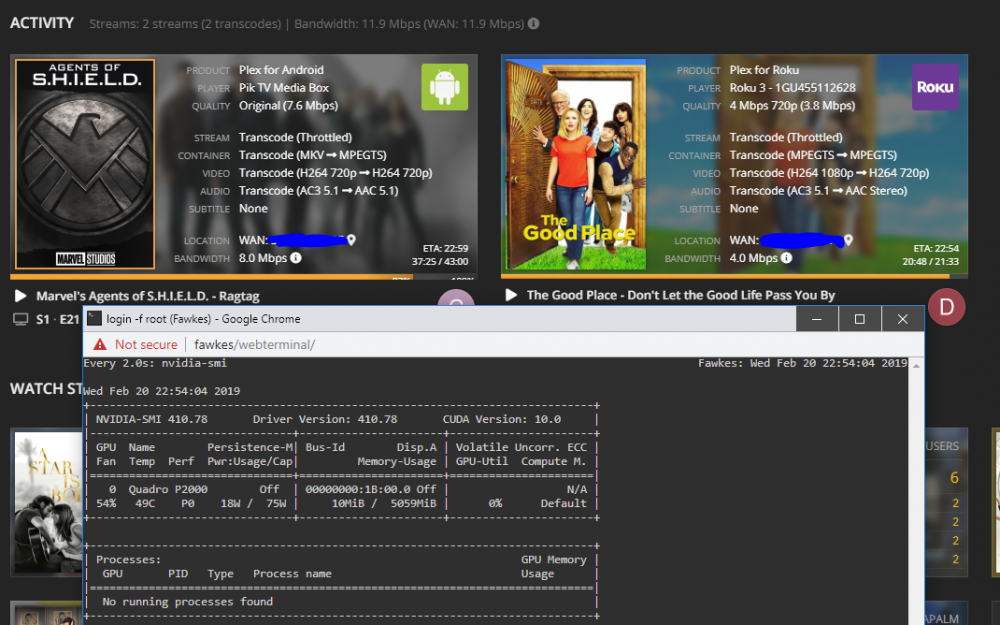Click the Roku platform icon on Good Place stream
The image size is (1000, 625).
tap(935, 87)
